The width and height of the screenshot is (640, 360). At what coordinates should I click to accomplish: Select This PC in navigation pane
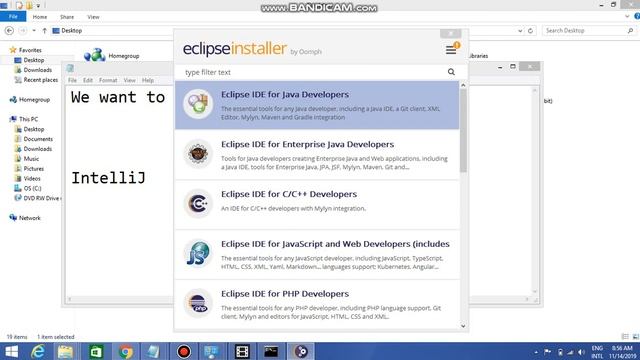point(28,119)
